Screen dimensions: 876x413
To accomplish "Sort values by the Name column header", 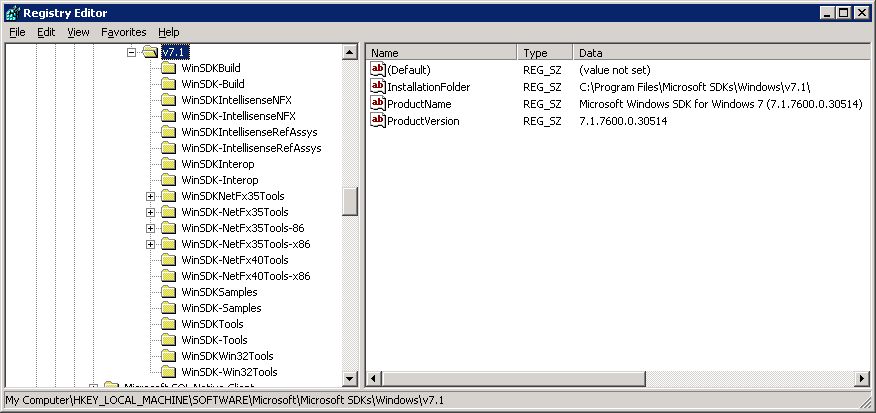I will click(x=441, y=53).
